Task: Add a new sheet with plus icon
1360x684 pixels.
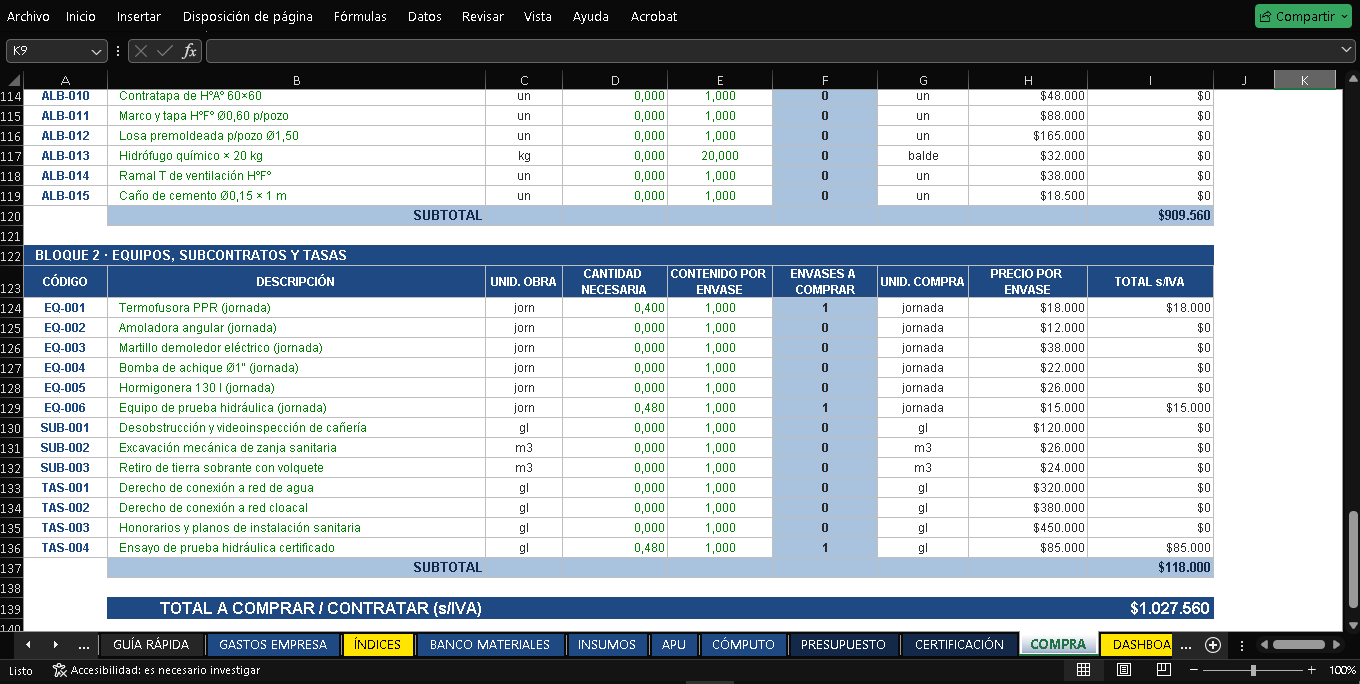Action: point(1213,645)
